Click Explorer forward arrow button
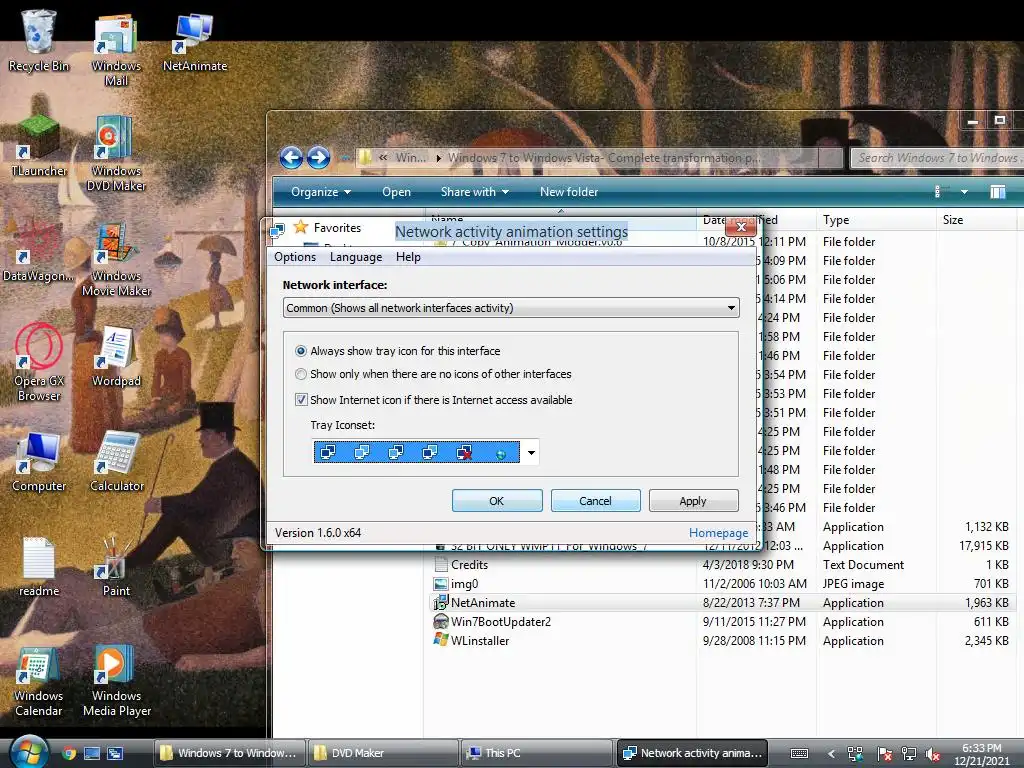The width and height of the screenshot is (1024, 768). [x=318, y=157]
